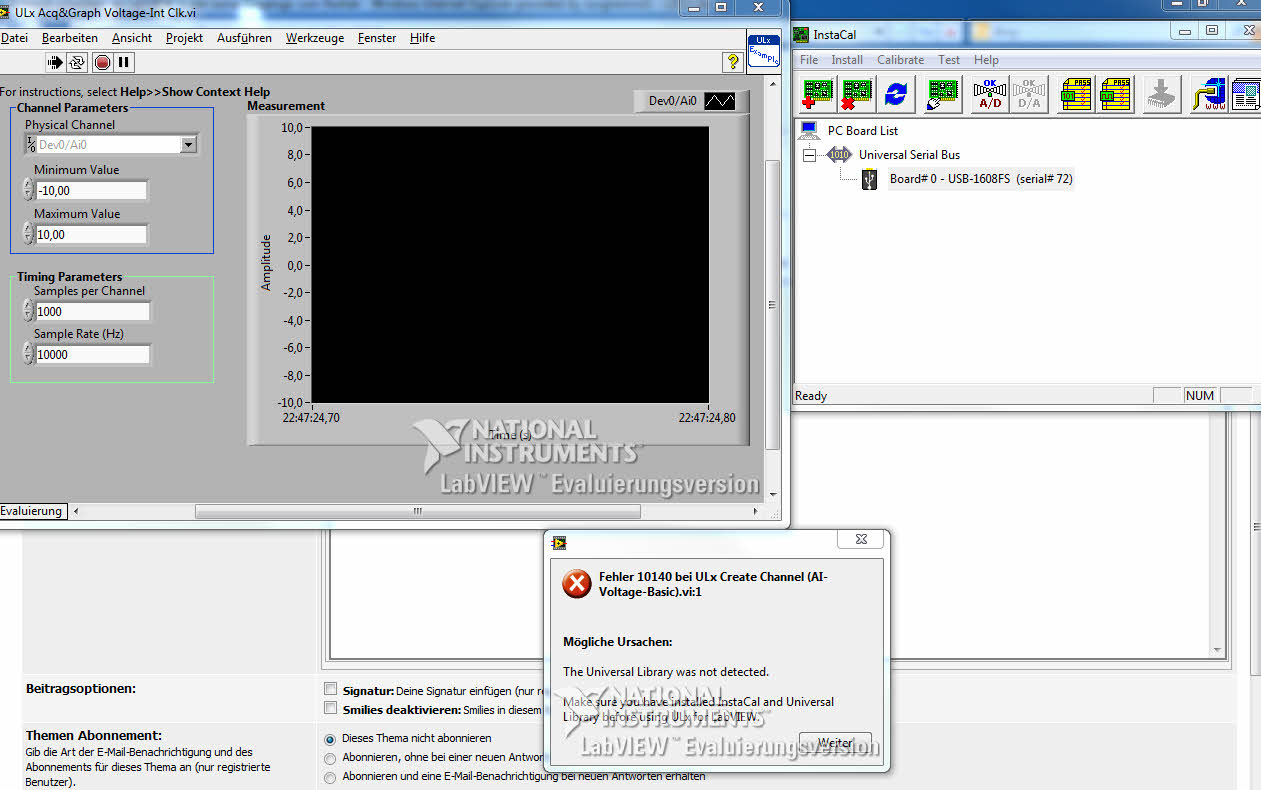This screenshot has height=790, width=1261.
Task: Click Maximum Value stepper arrows
Action: click(x=28, y=234)
